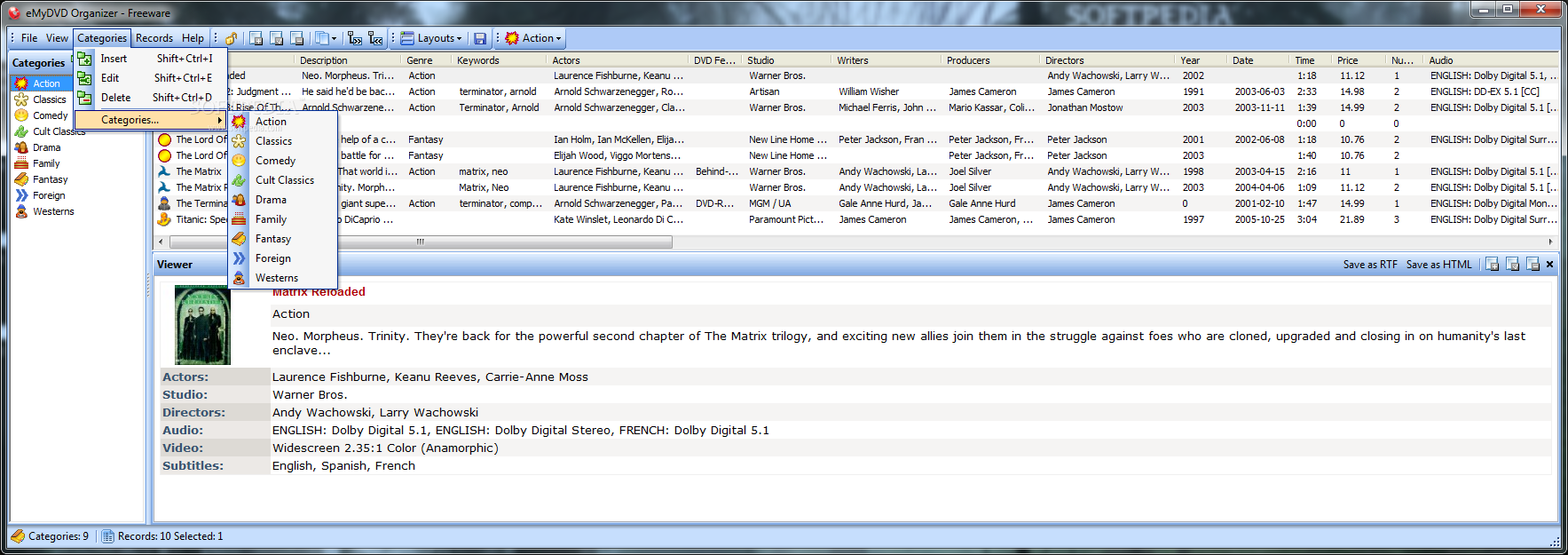1568x555 pixels.
Task: Choose Delete in Categories menu
Action: click(150, 98)
